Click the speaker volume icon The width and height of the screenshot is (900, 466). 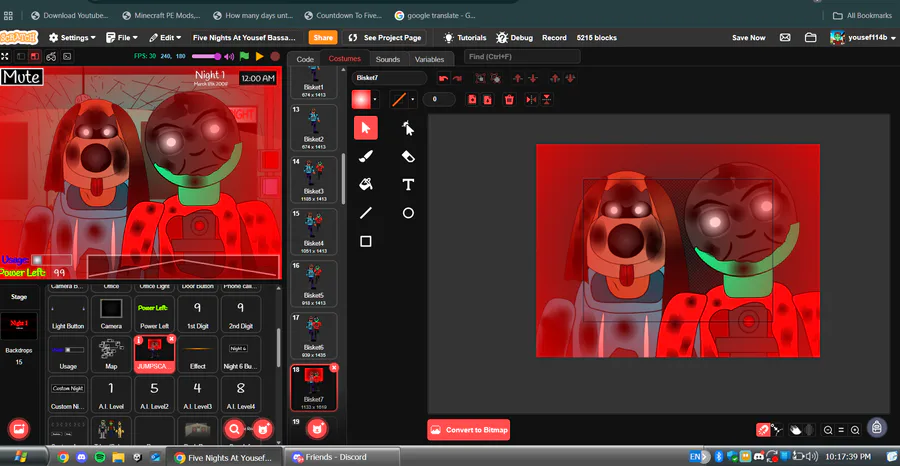pyautogui.click(x=229, y=56)
